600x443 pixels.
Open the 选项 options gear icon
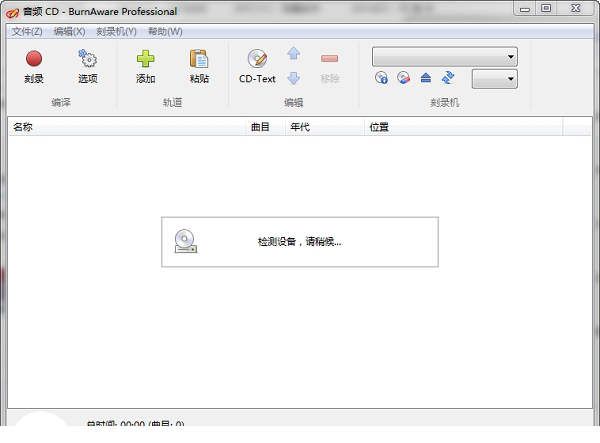pyautogui.click(x=88, y=59)
